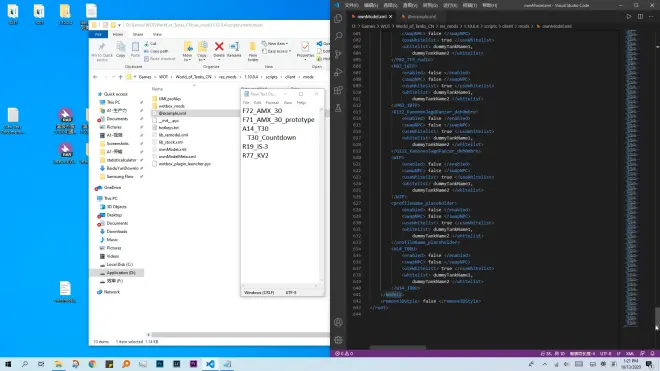The width and height of the screenshot is (660, 371).
Task: Click the T30_Countdown line in Notepad
Action: (x=271, y=138)
